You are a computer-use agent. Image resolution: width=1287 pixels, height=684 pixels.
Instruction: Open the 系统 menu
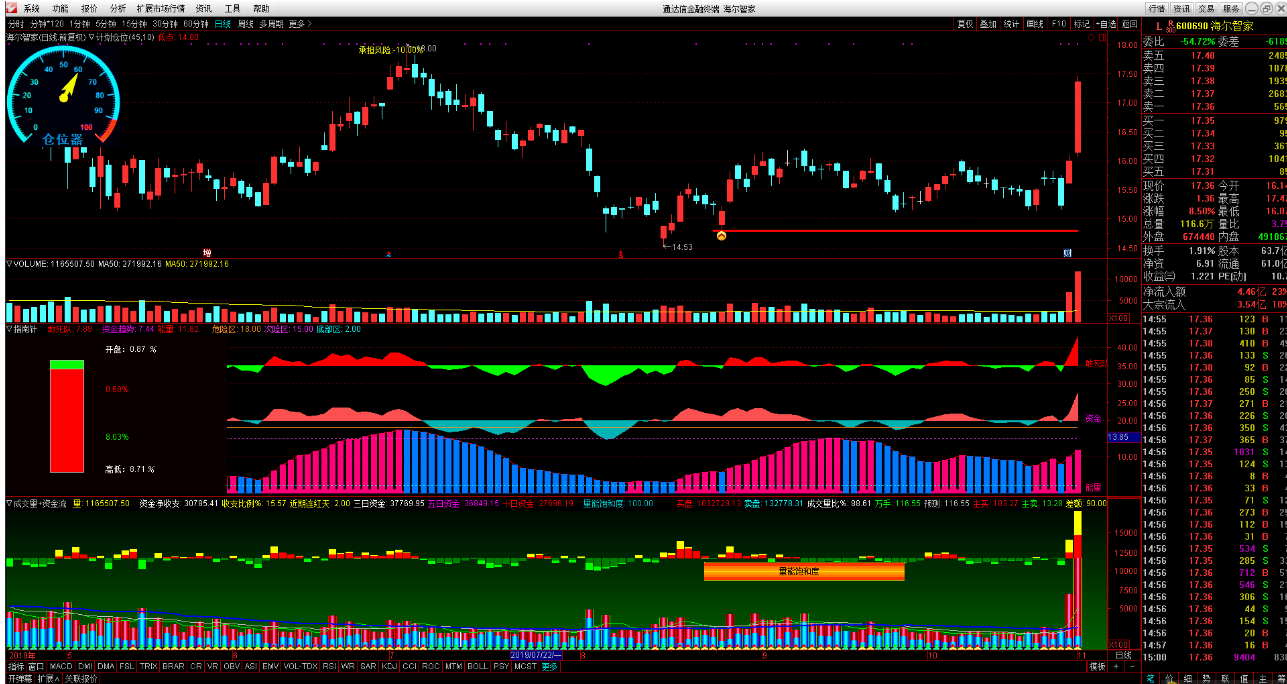(x=32, y=8)
